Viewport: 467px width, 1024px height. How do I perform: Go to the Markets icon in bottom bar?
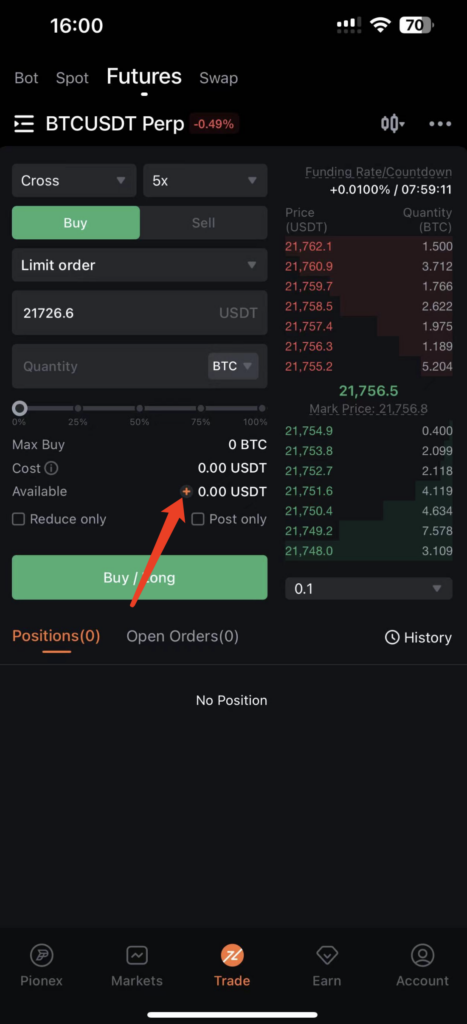(x=137, y=955)
